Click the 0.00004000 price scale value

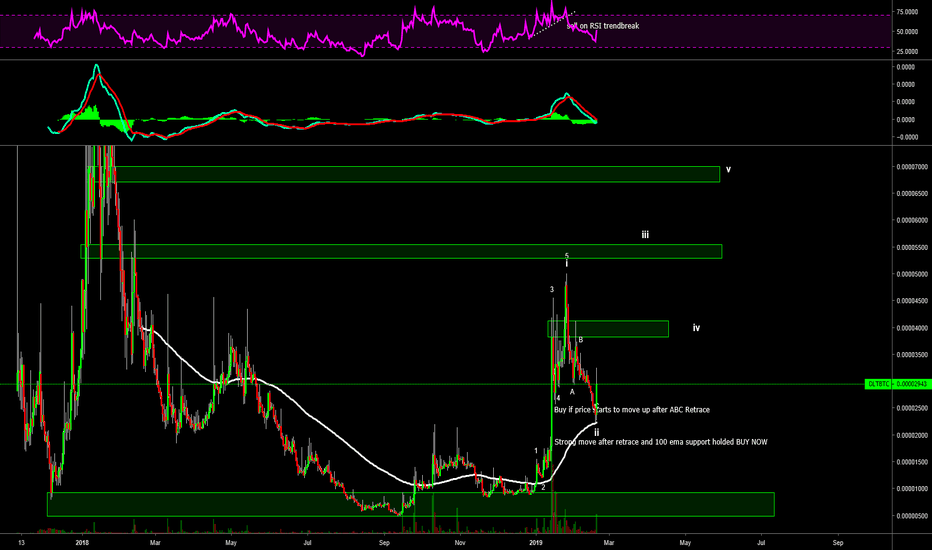(x=912, y=328)
